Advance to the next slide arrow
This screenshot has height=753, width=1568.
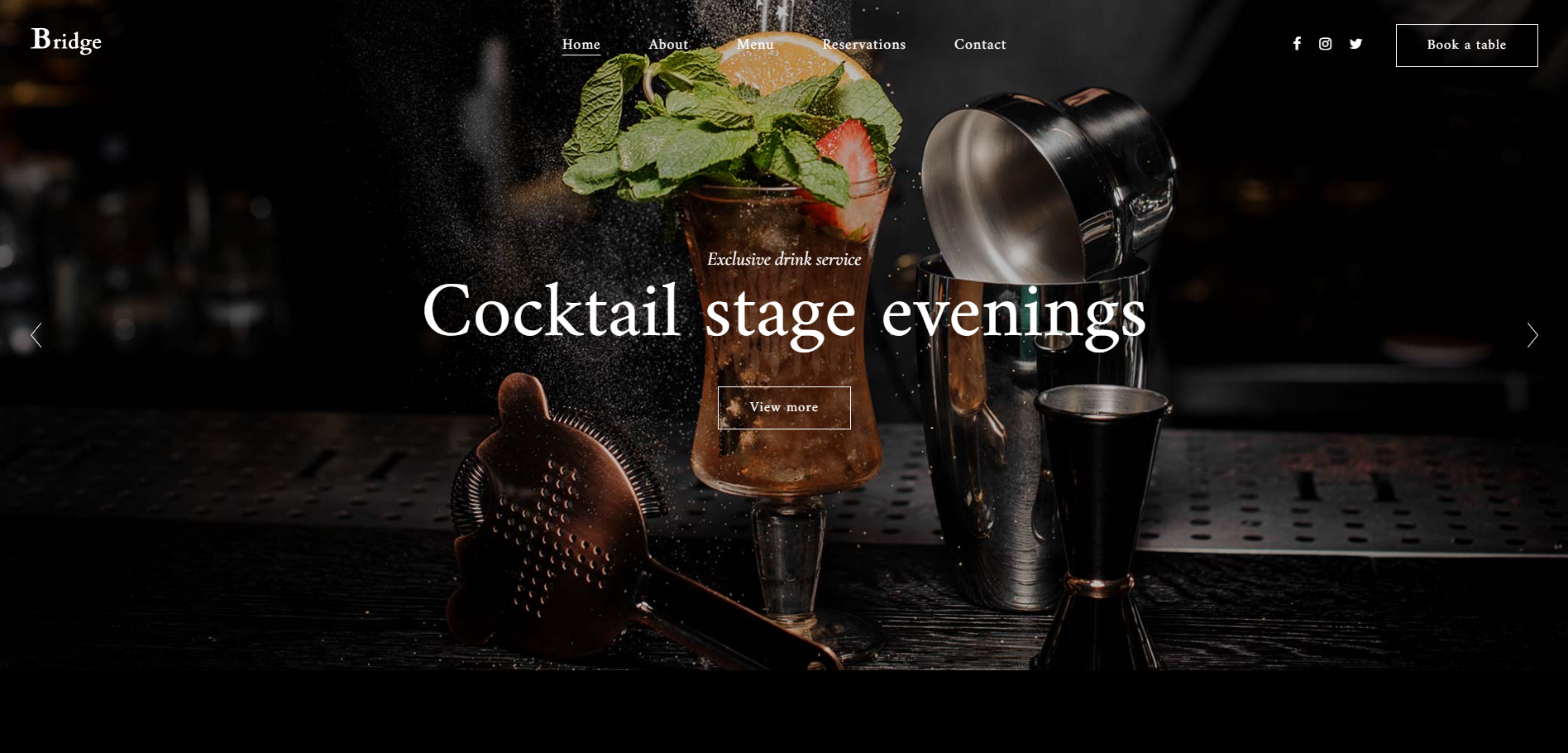1532,335
